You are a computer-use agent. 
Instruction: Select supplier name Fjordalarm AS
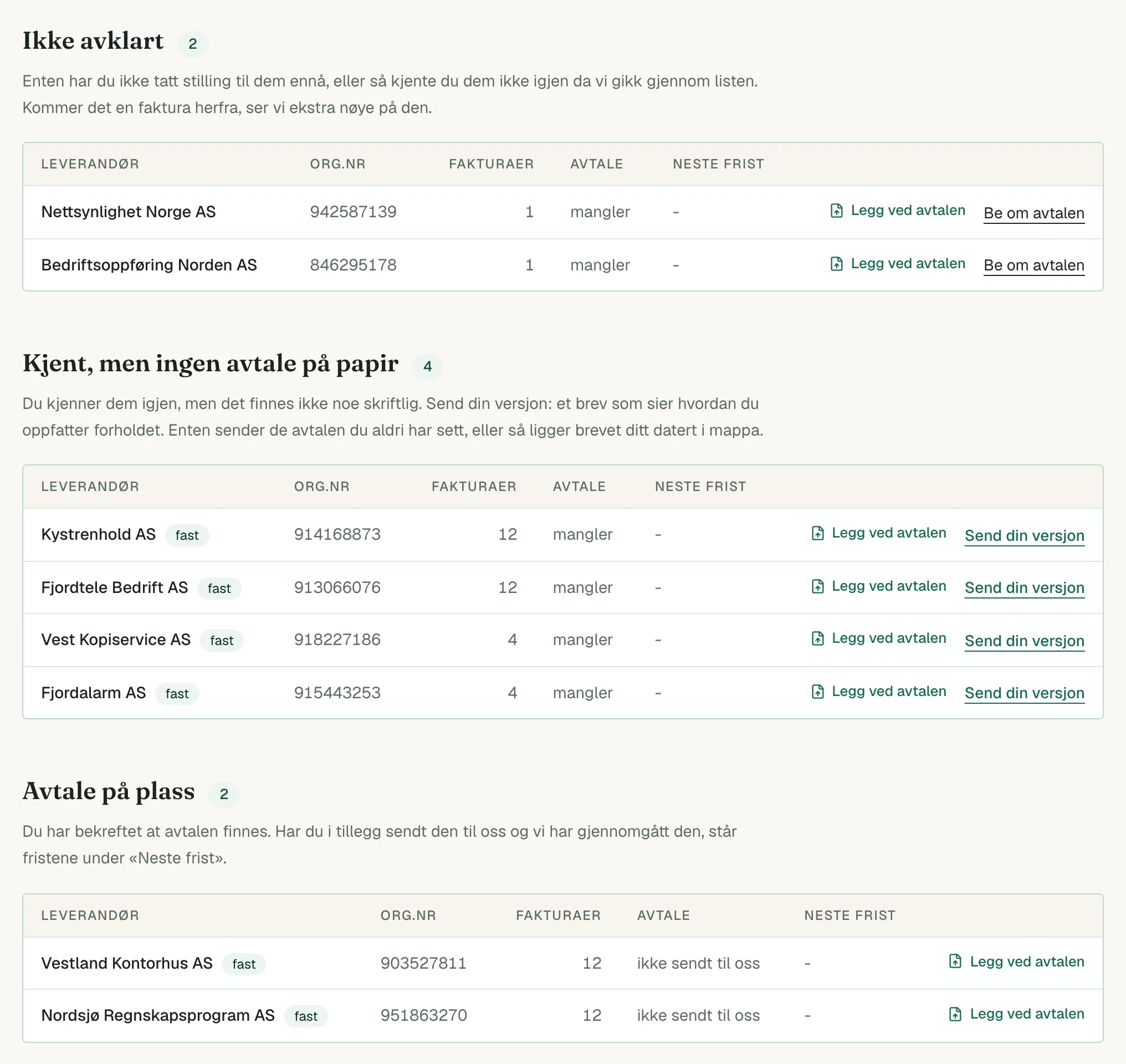[x=93, y=693]
